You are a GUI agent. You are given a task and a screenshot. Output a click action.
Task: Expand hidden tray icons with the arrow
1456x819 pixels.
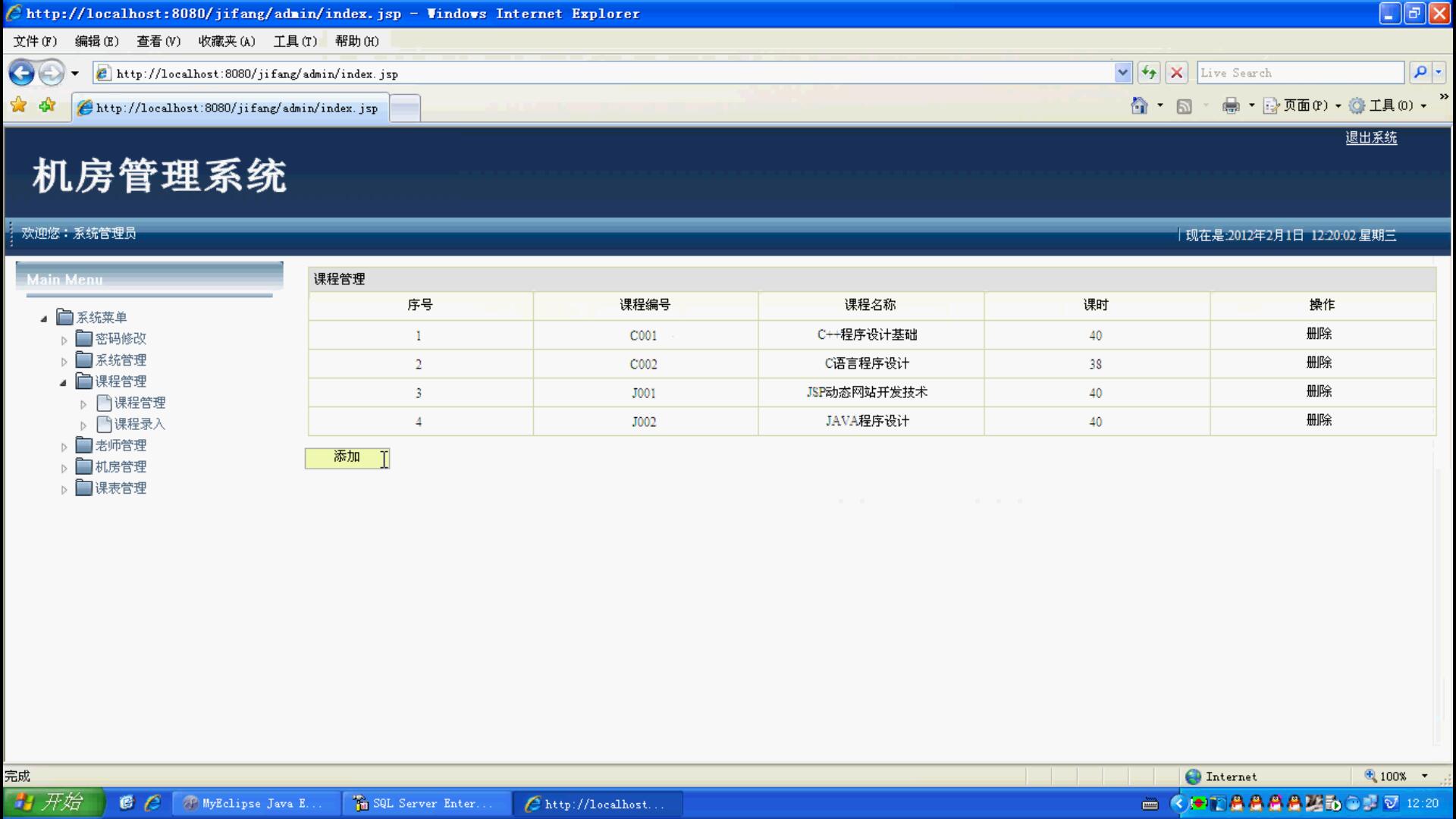[x=1178, y=803]
